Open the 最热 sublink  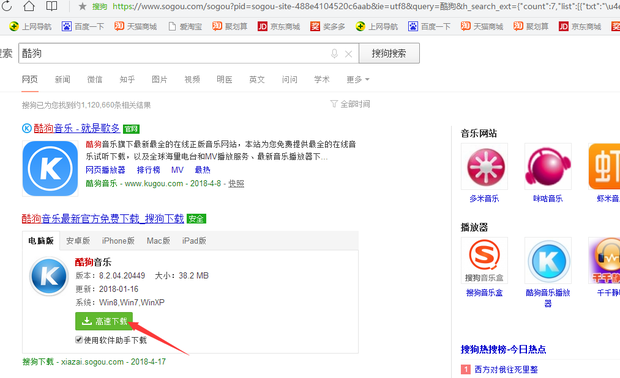(202, 170)
